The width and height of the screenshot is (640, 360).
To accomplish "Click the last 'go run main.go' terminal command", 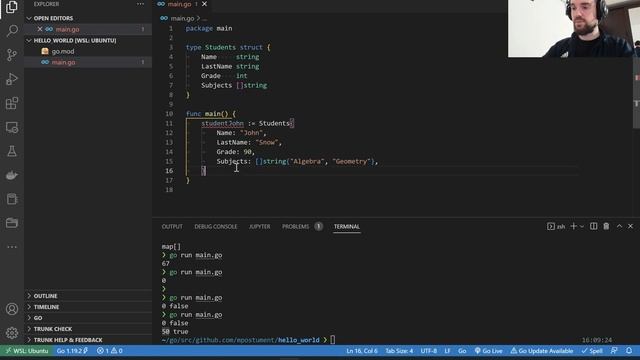I will [196, 315].
